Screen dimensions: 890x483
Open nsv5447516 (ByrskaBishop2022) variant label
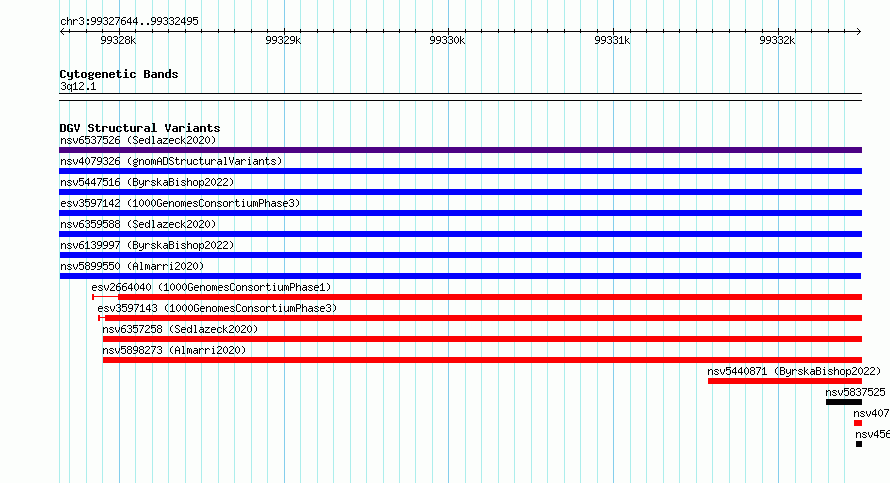click(147, 182)
